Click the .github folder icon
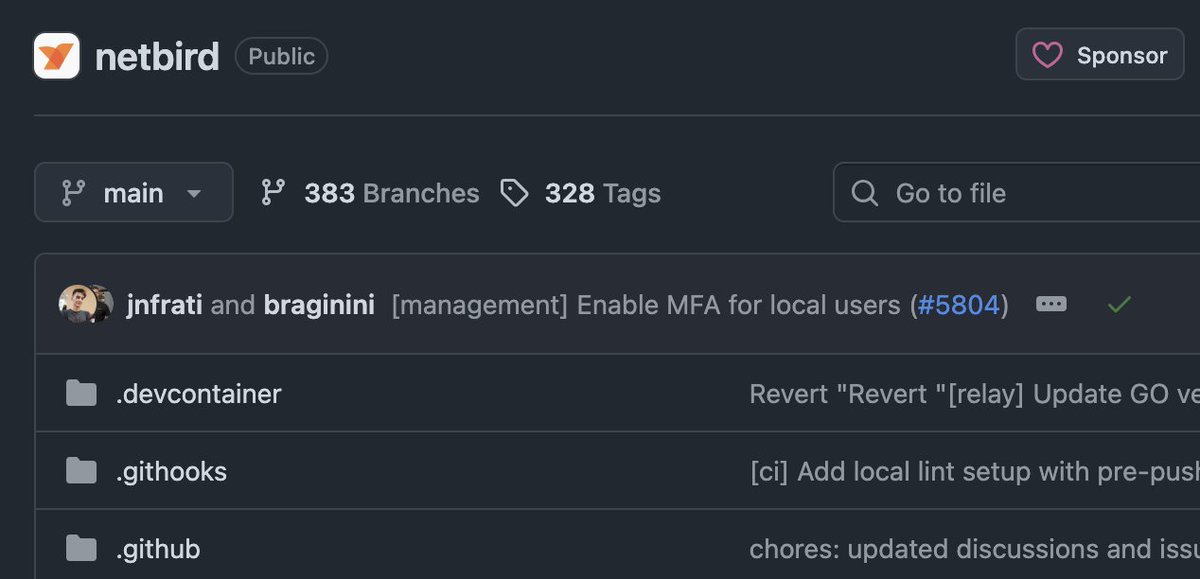 click(x=81, y=548)
